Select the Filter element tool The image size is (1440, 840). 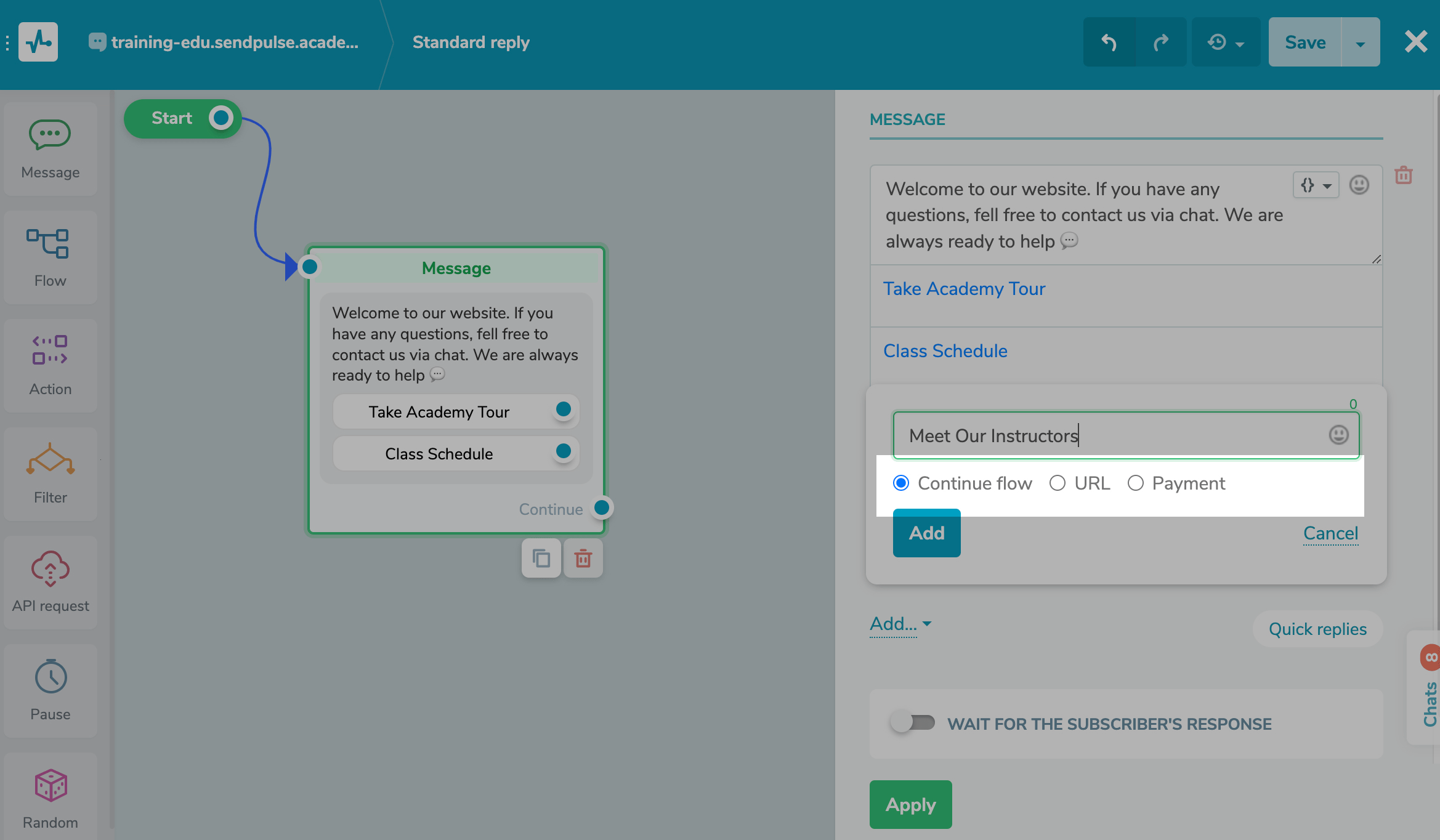click(49, 473)
